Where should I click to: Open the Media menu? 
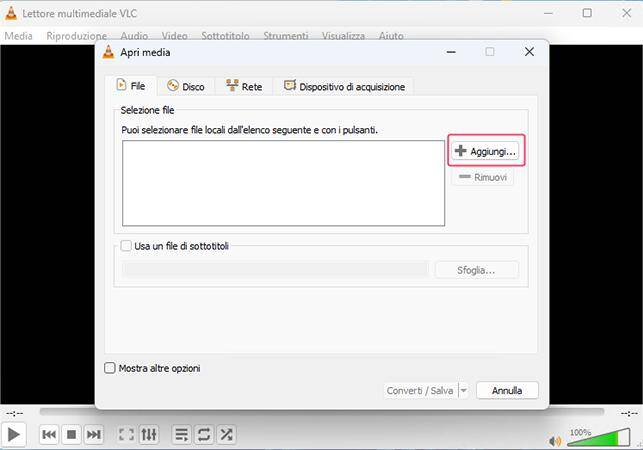(18, 36)
